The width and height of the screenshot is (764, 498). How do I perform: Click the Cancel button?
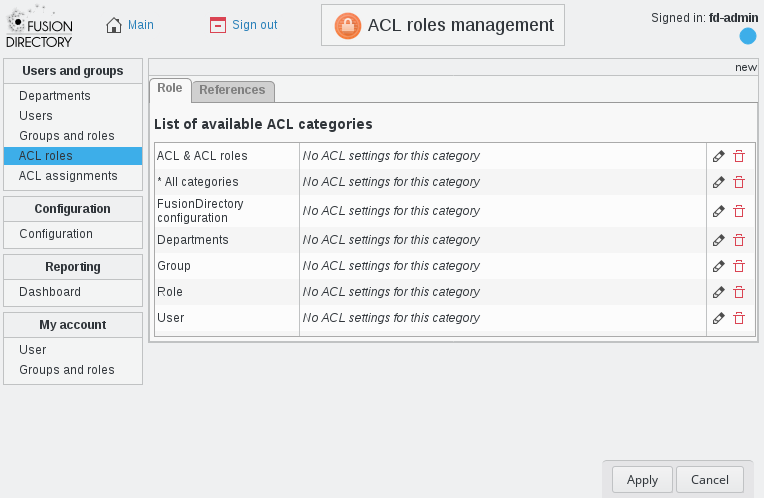pyautogui.click(x=710, y=480)
